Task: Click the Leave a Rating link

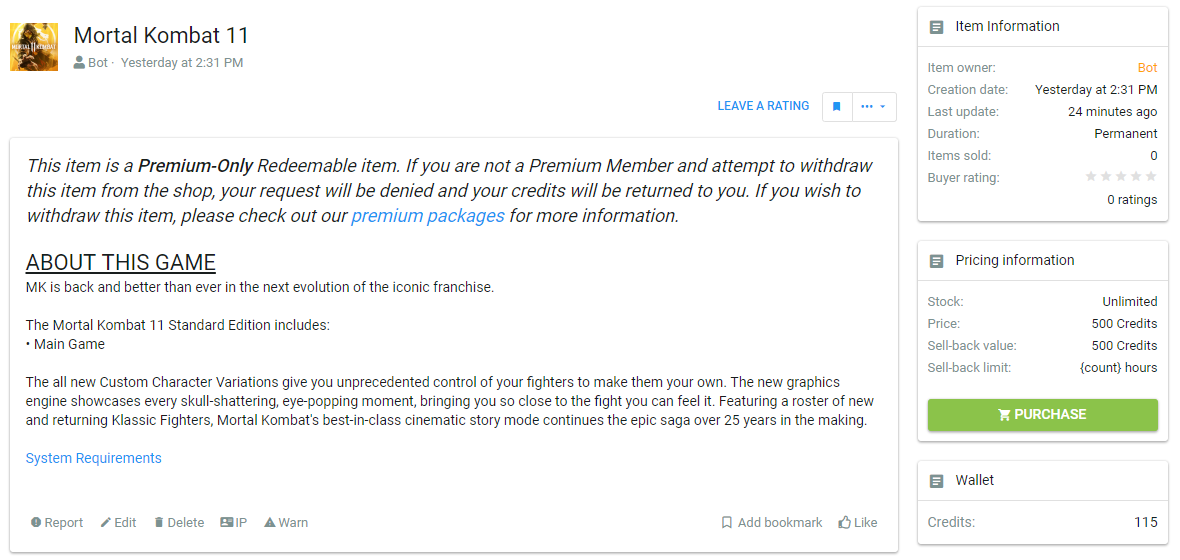Action: 763,106
